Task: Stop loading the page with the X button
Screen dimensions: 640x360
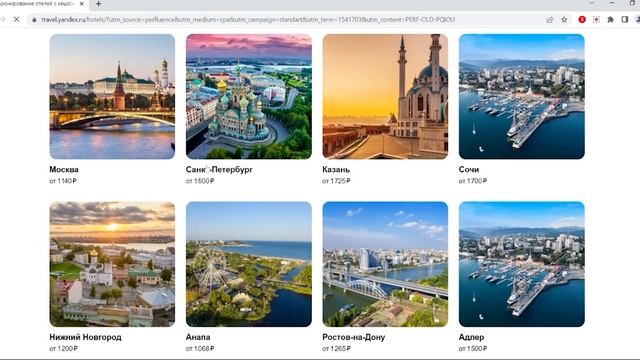Action: [x=16, y=19]
